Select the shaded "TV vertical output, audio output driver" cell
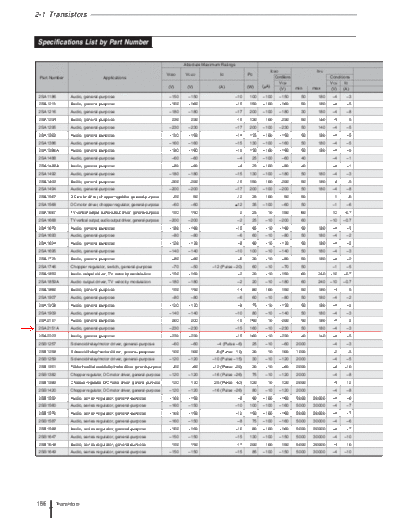 (115, 220)
